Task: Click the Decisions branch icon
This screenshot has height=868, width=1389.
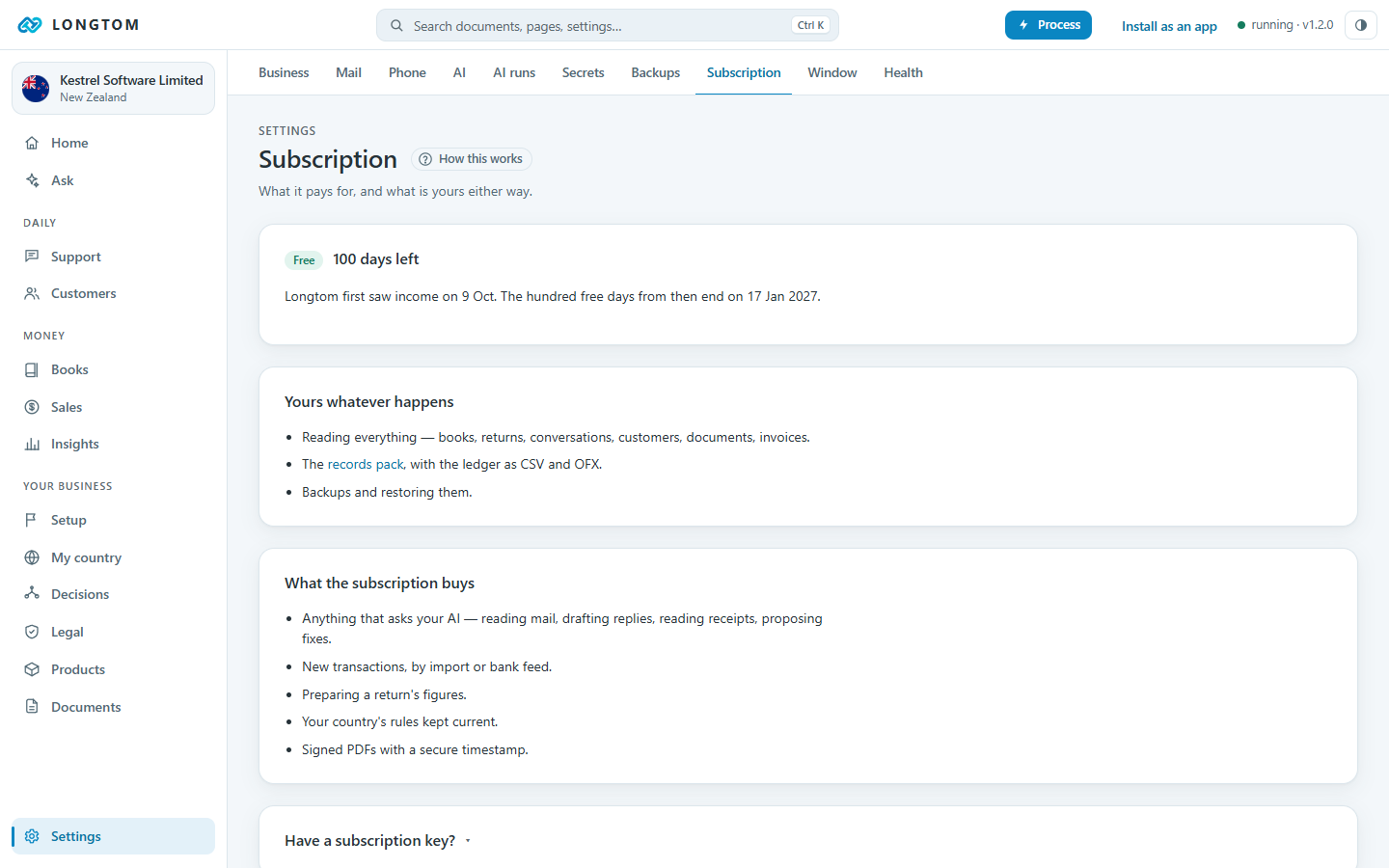Action: 32,594
